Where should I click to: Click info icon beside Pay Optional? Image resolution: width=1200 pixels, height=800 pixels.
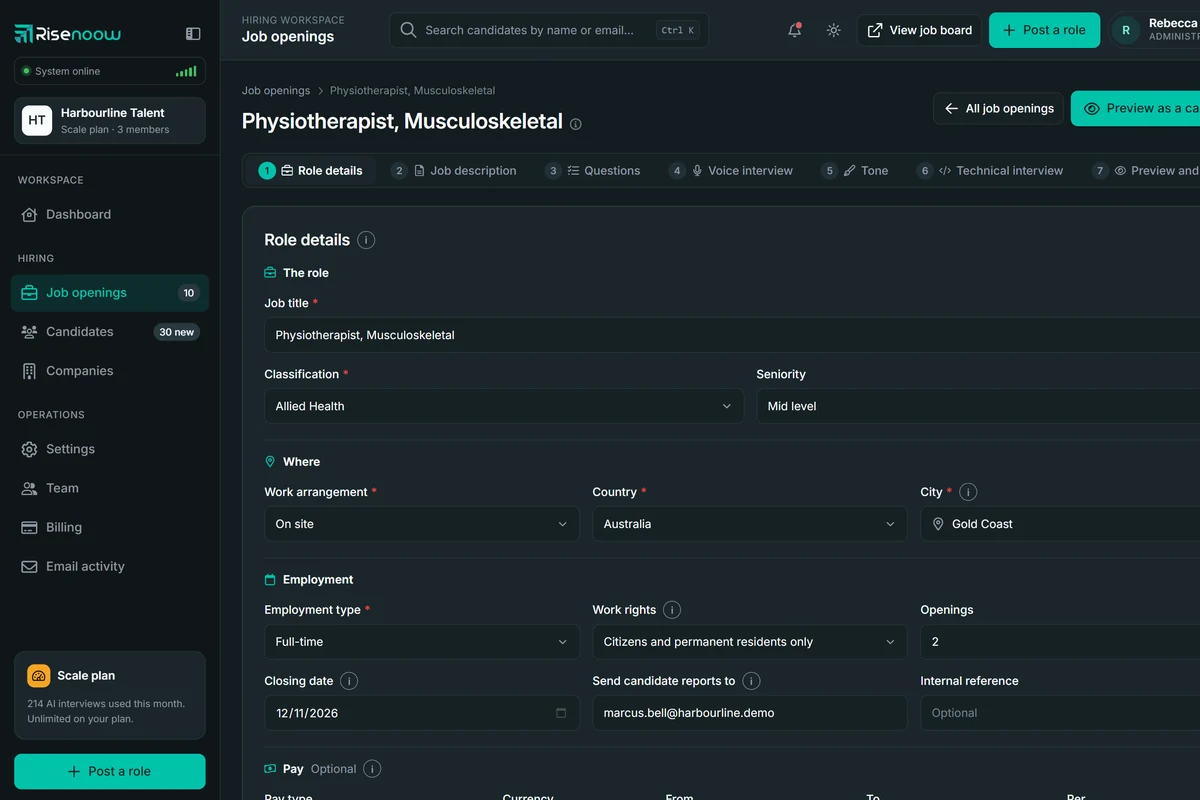372,769
